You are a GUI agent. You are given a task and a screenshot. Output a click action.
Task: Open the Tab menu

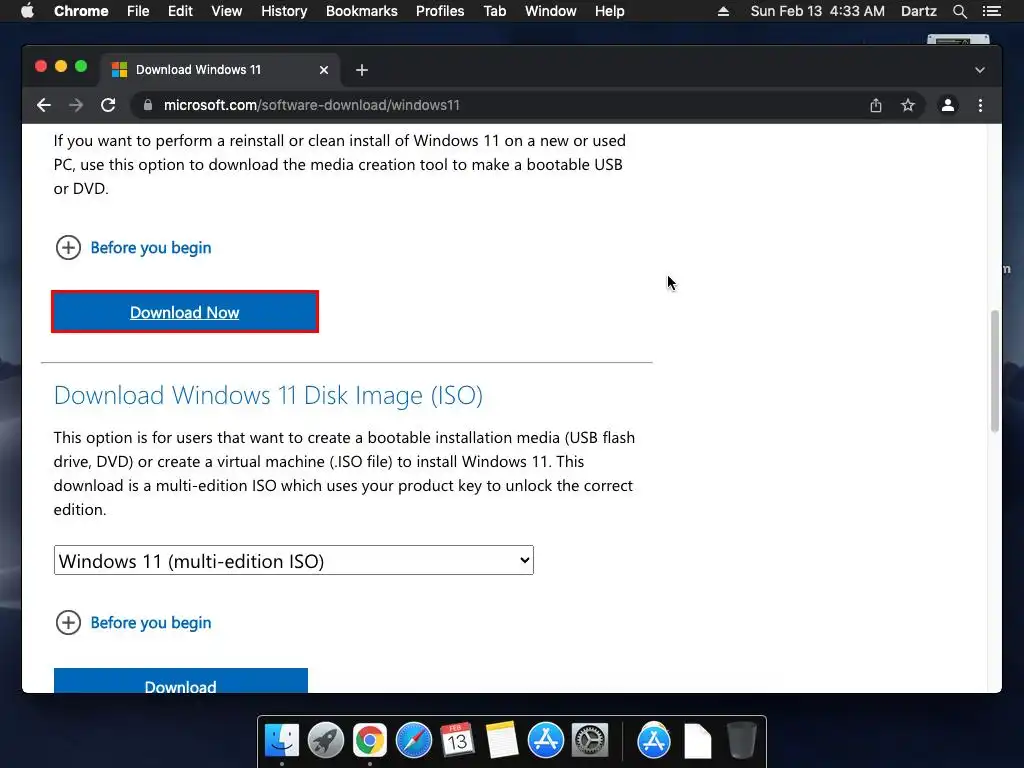click(x=494, y=11)
